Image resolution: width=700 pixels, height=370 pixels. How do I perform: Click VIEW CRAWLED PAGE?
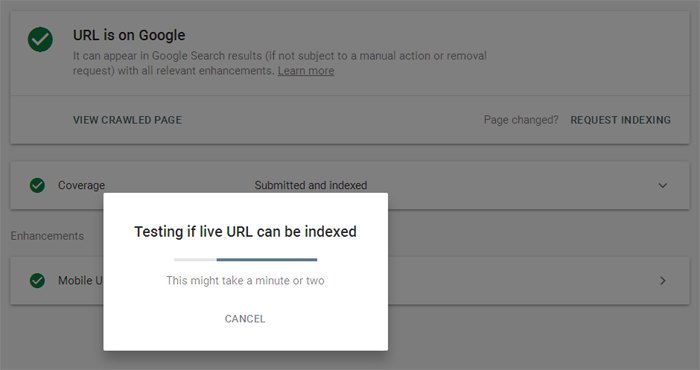click(127, 120)
